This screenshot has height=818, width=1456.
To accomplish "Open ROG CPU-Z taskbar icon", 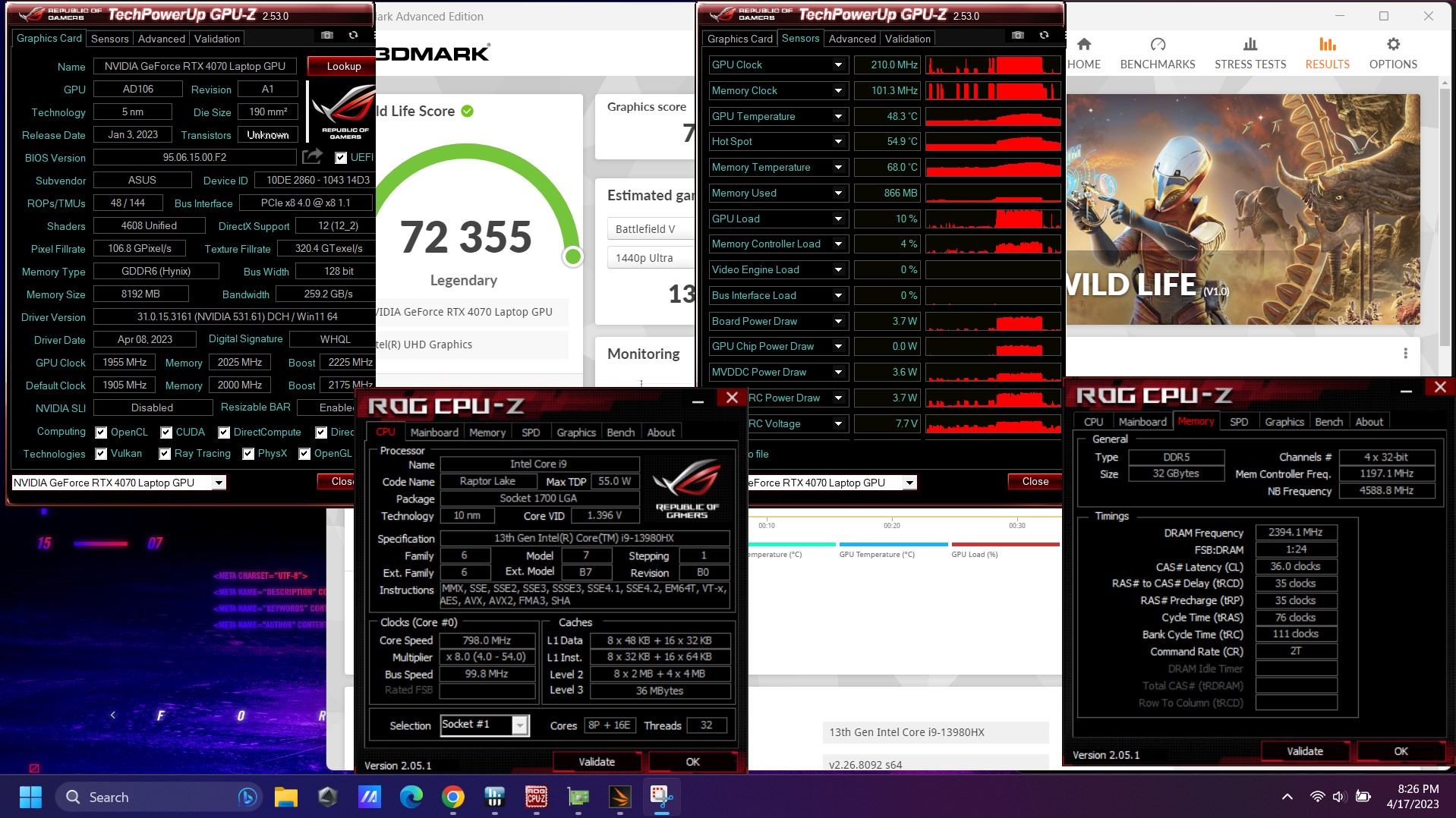I will [x=537, y=797].
